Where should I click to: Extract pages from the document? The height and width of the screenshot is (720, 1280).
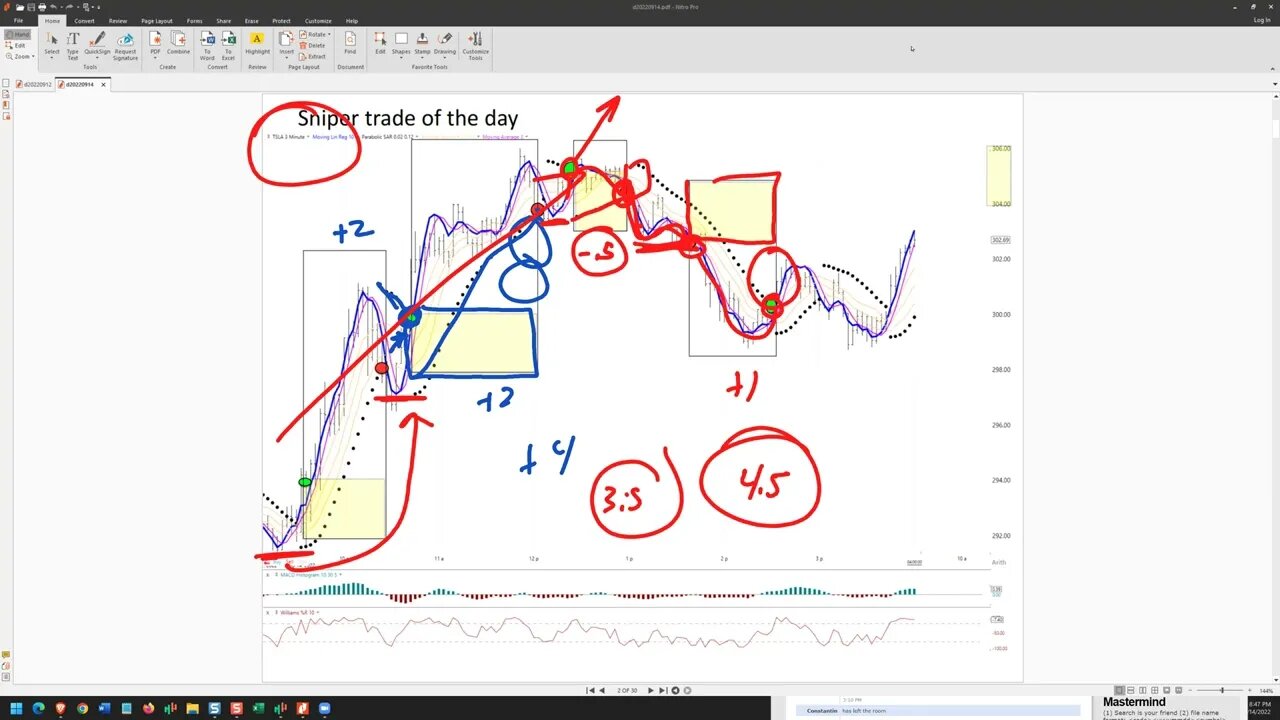[x=313, y=56]
